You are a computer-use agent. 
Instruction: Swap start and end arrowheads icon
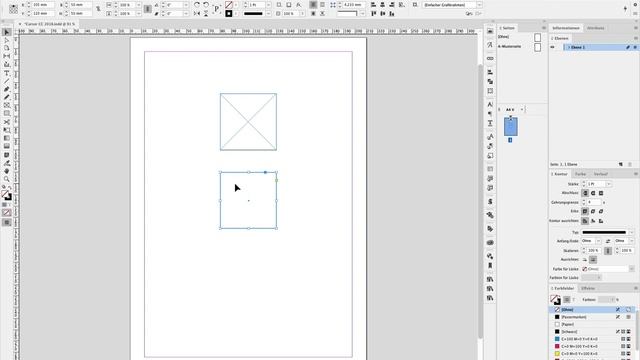click(x=608, y=241)
